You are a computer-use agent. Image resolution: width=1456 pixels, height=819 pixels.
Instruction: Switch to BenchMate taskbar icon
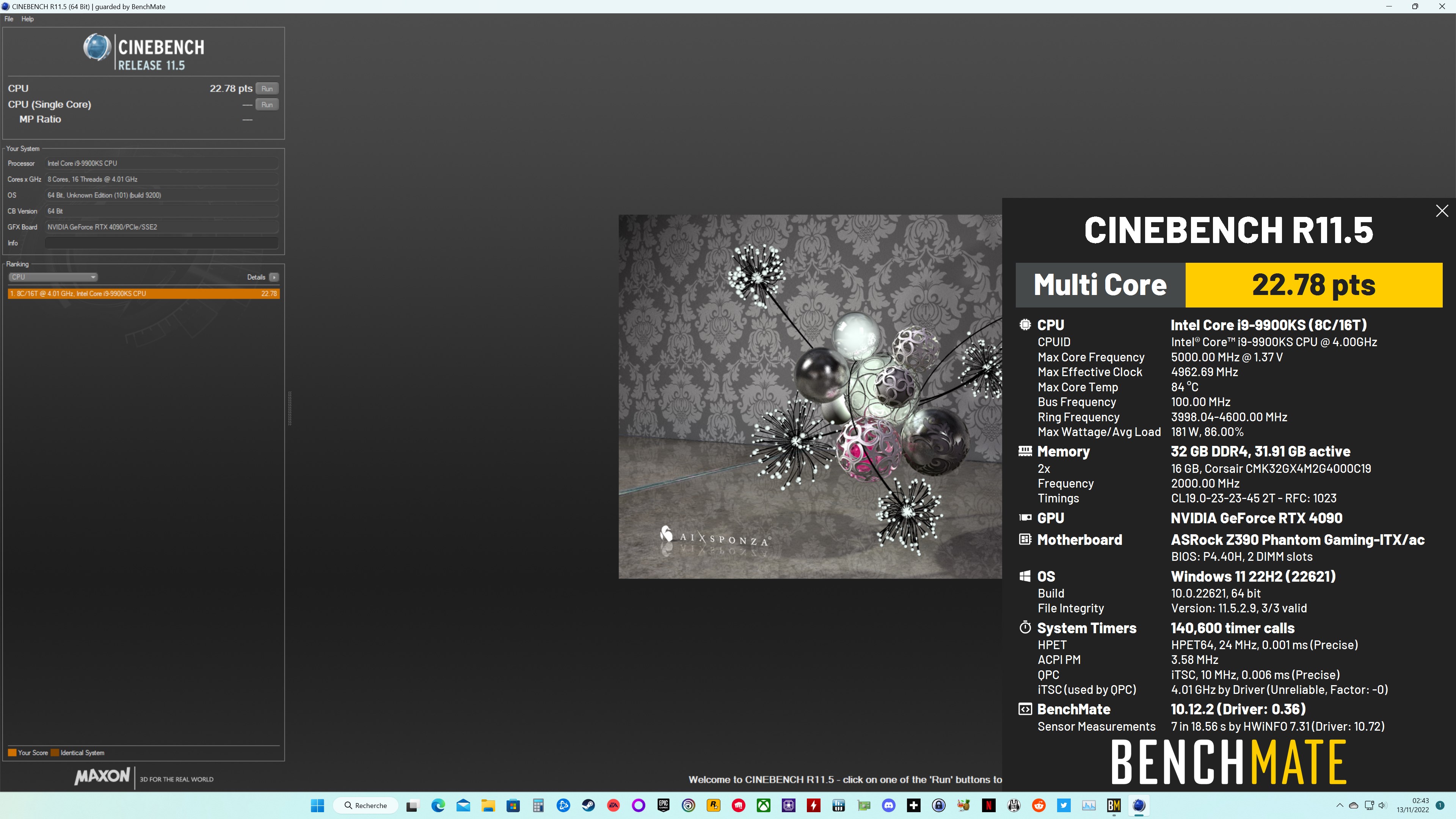coord(1114,805)
